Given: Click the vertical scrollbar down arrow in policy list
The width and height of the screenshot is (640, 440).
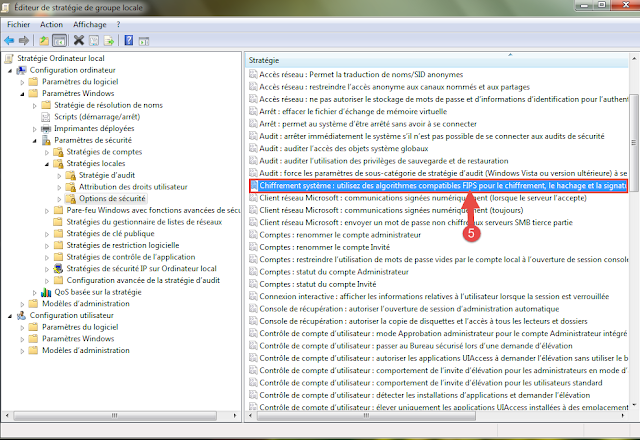Looking at the screenshot, I should pos(634,405).
